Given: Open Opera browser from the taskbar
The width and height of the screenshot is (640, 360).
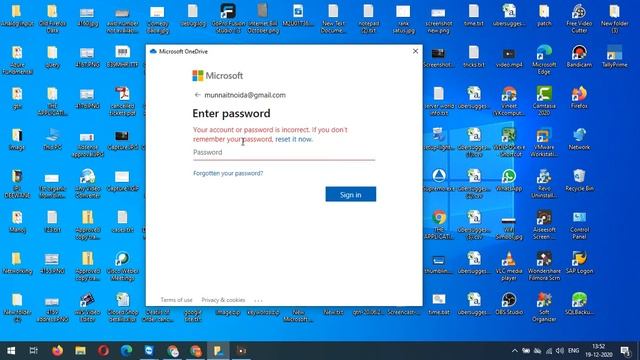Looking at the screenshot, I should pos(103,351).
